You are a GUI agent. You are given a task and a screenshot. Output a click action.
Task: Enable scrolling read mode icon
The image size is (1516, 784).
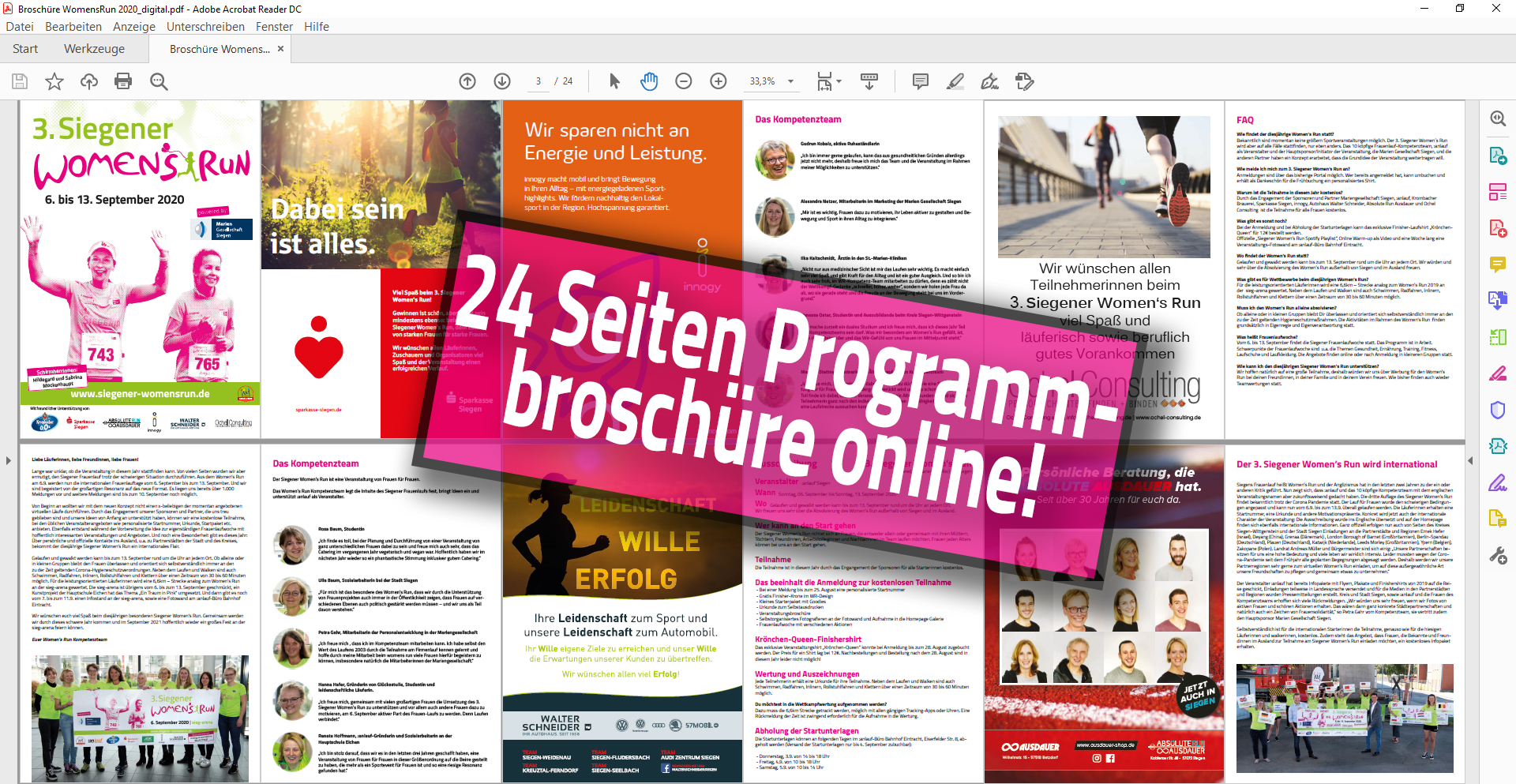click(x=869, y=81)
